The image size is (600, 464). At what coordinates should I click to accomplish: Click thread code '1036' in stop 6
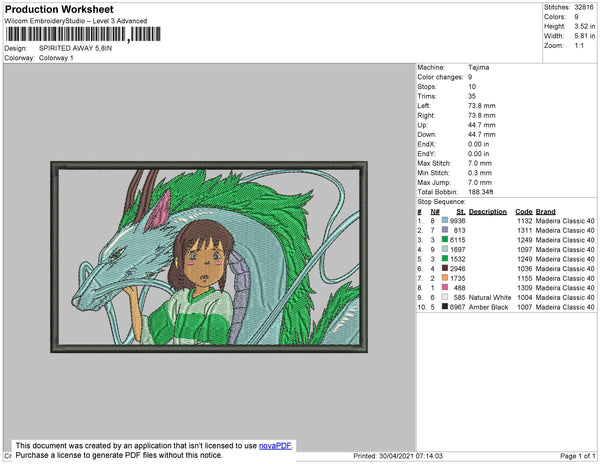(x=525, y=269)
